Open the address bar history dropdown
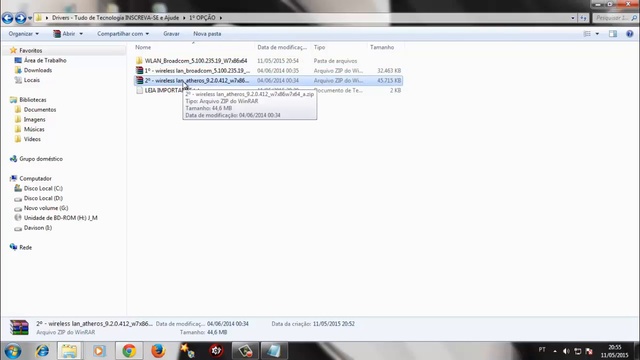Image resolution: width=640 pixels, height=360 pixels. 573,18
